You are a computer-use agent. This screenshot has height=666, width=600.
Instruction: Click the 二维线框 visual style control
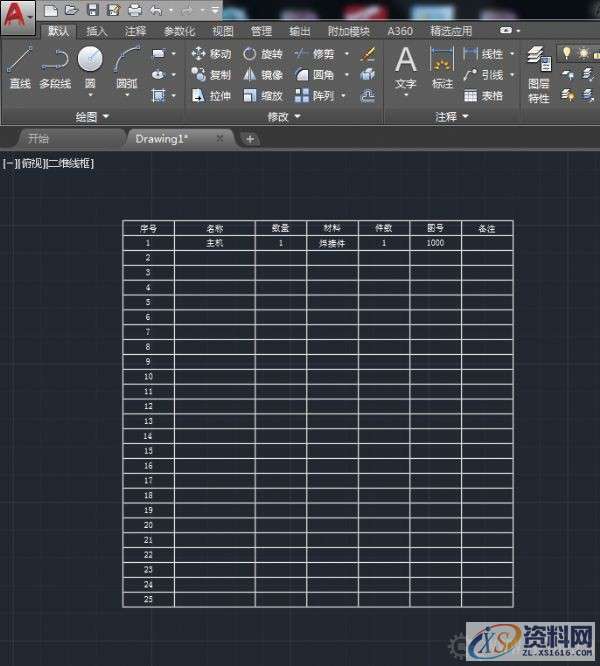[70, 163]
